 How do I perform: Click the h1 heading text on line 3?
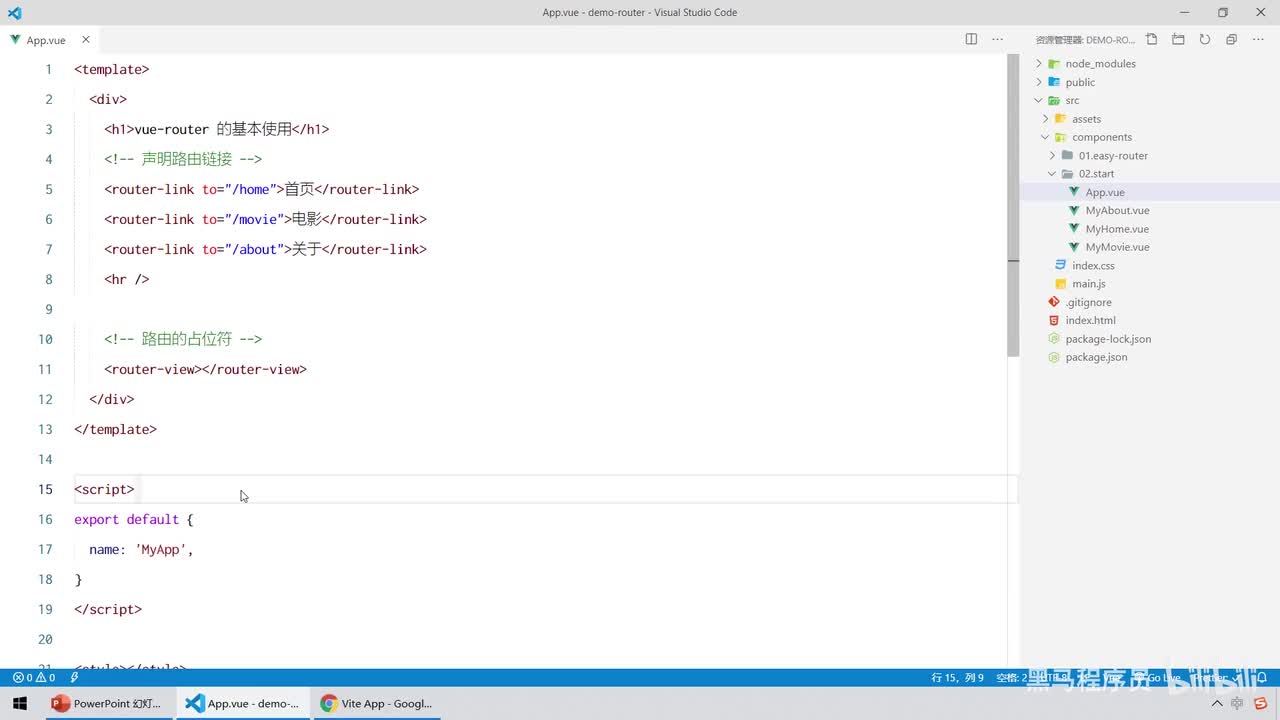coord(212,129)
